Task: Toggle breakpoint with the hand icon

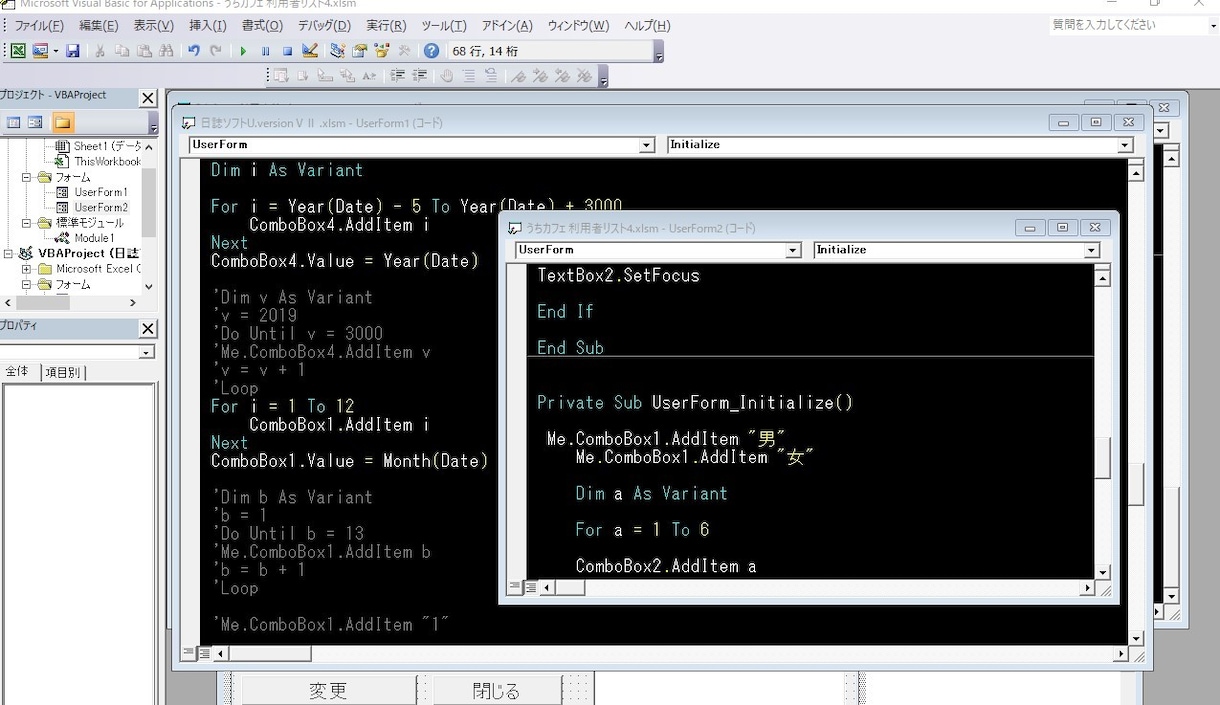Action: [447, 75]
